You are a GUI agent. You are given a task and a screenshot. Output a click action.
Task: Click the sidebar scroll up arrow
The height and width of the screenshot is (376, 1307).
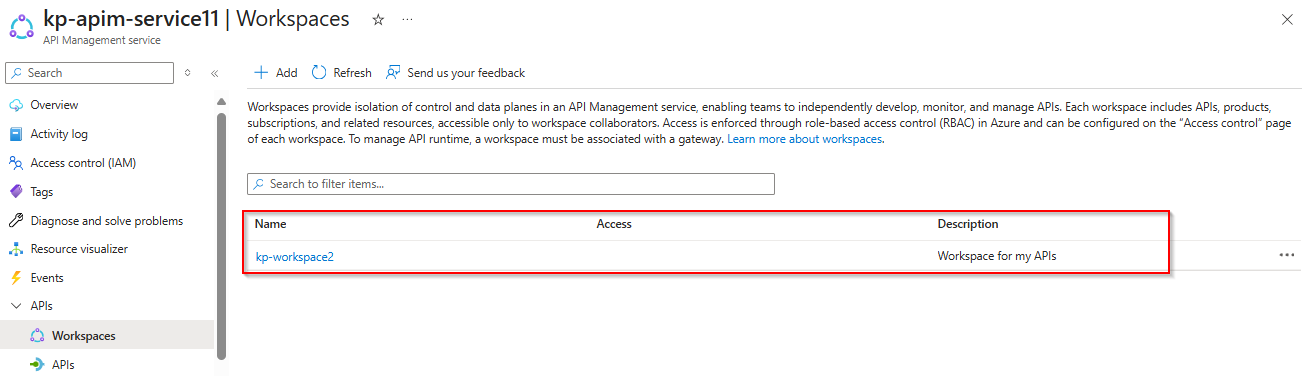pyautogui.click(x=221, y=101)
